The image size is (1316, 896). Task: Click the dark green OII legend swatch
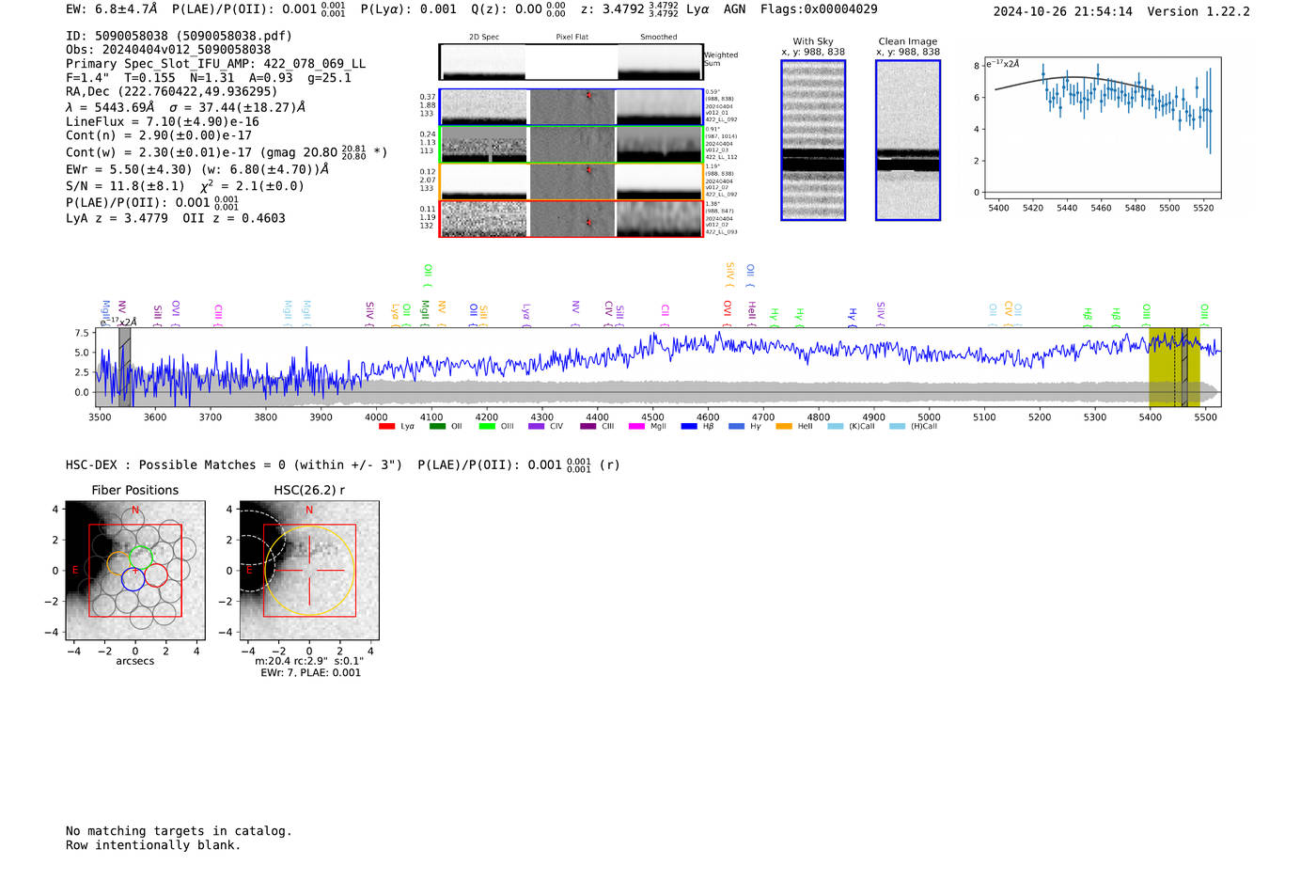click(x=436, y=427)
